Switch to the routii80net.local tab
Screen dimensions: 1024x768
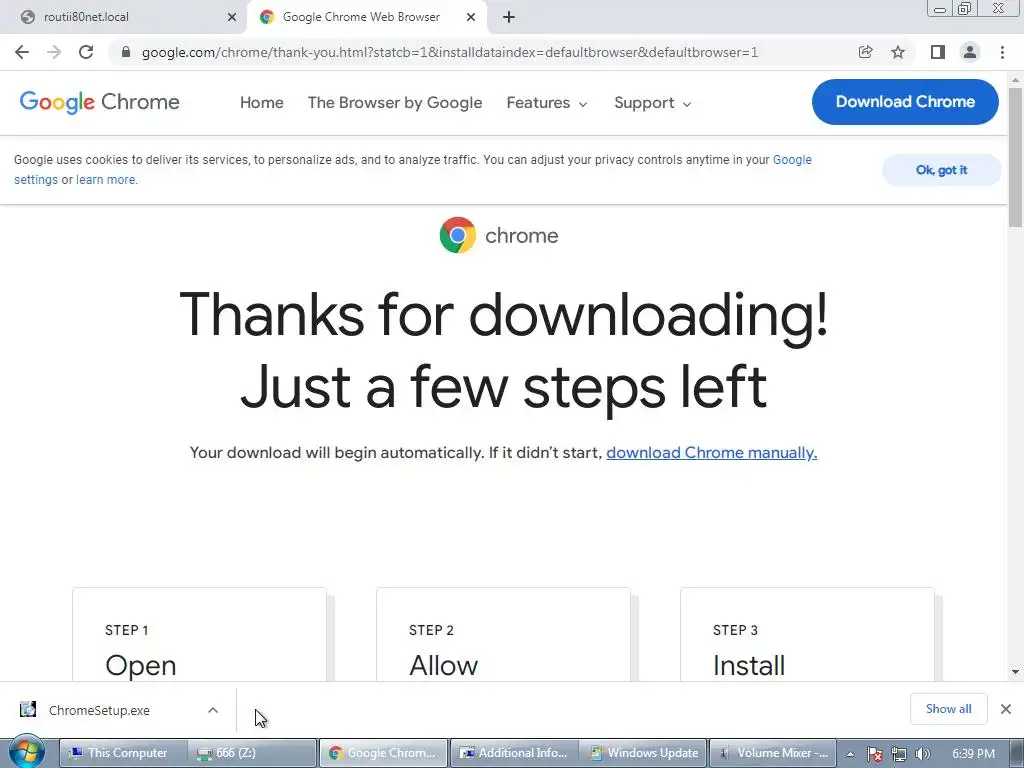click(123, 17)
